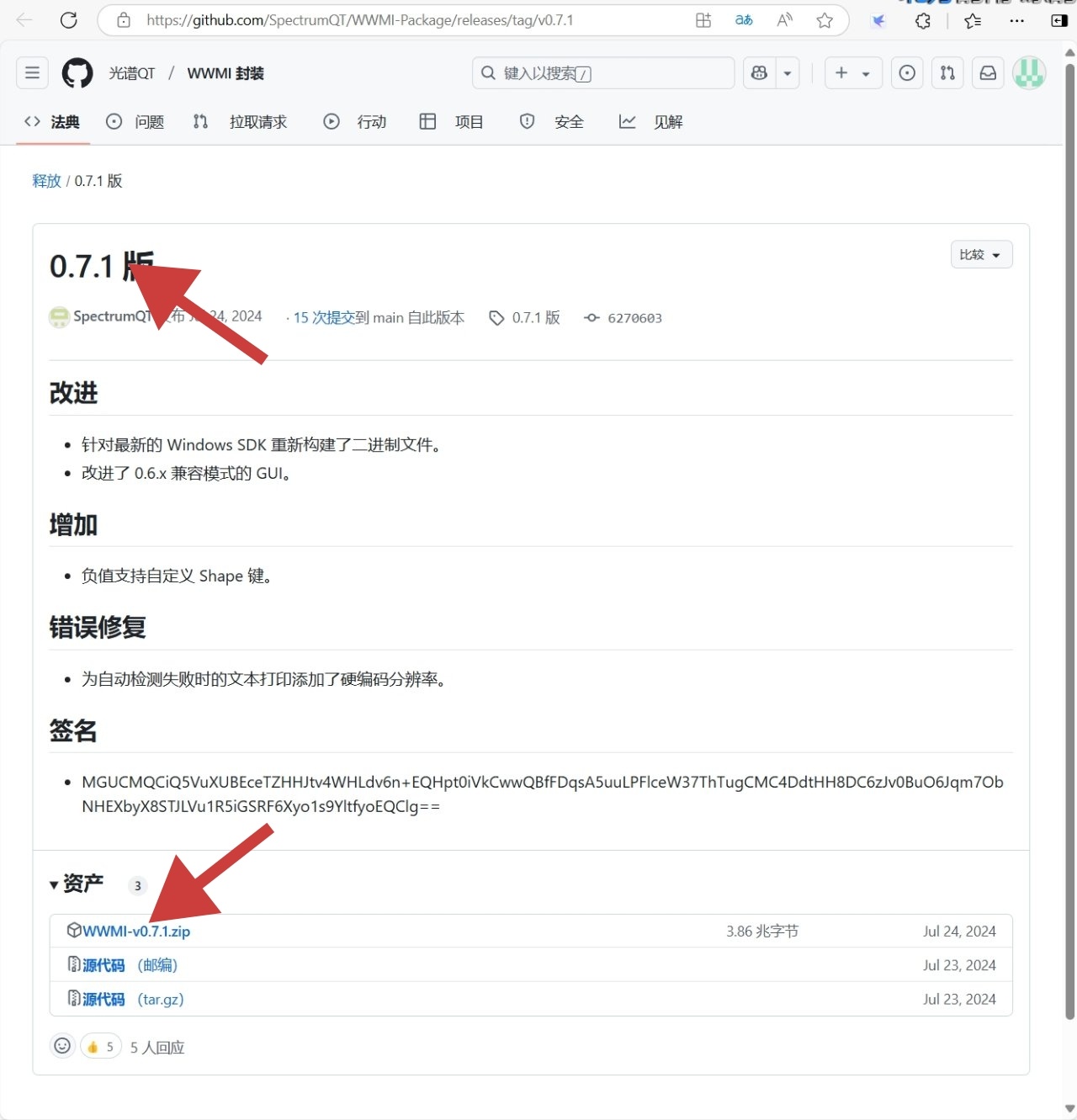The height and width of the screenshot is (1120, 1077).
Task: Go back with the browser back arrow
Action: point(24,20)
